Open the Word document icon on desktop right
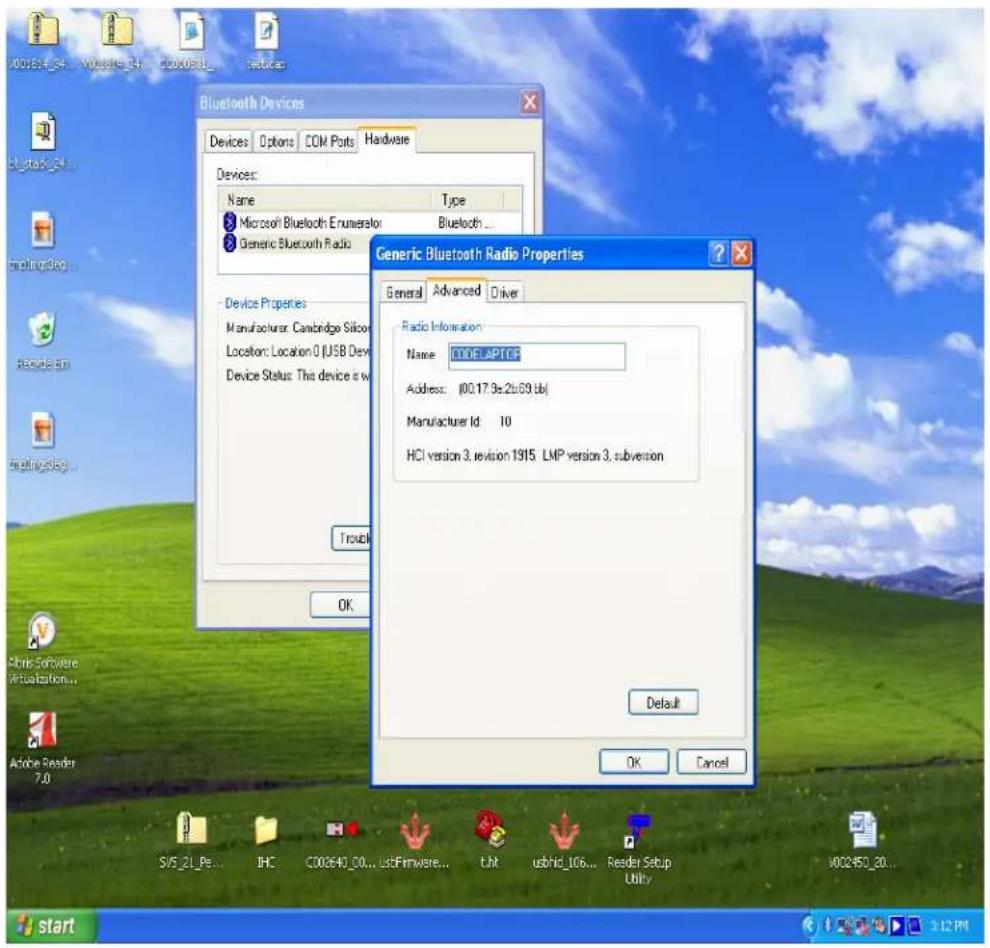This screenshot has width=990, height=948. coord(862,830)
